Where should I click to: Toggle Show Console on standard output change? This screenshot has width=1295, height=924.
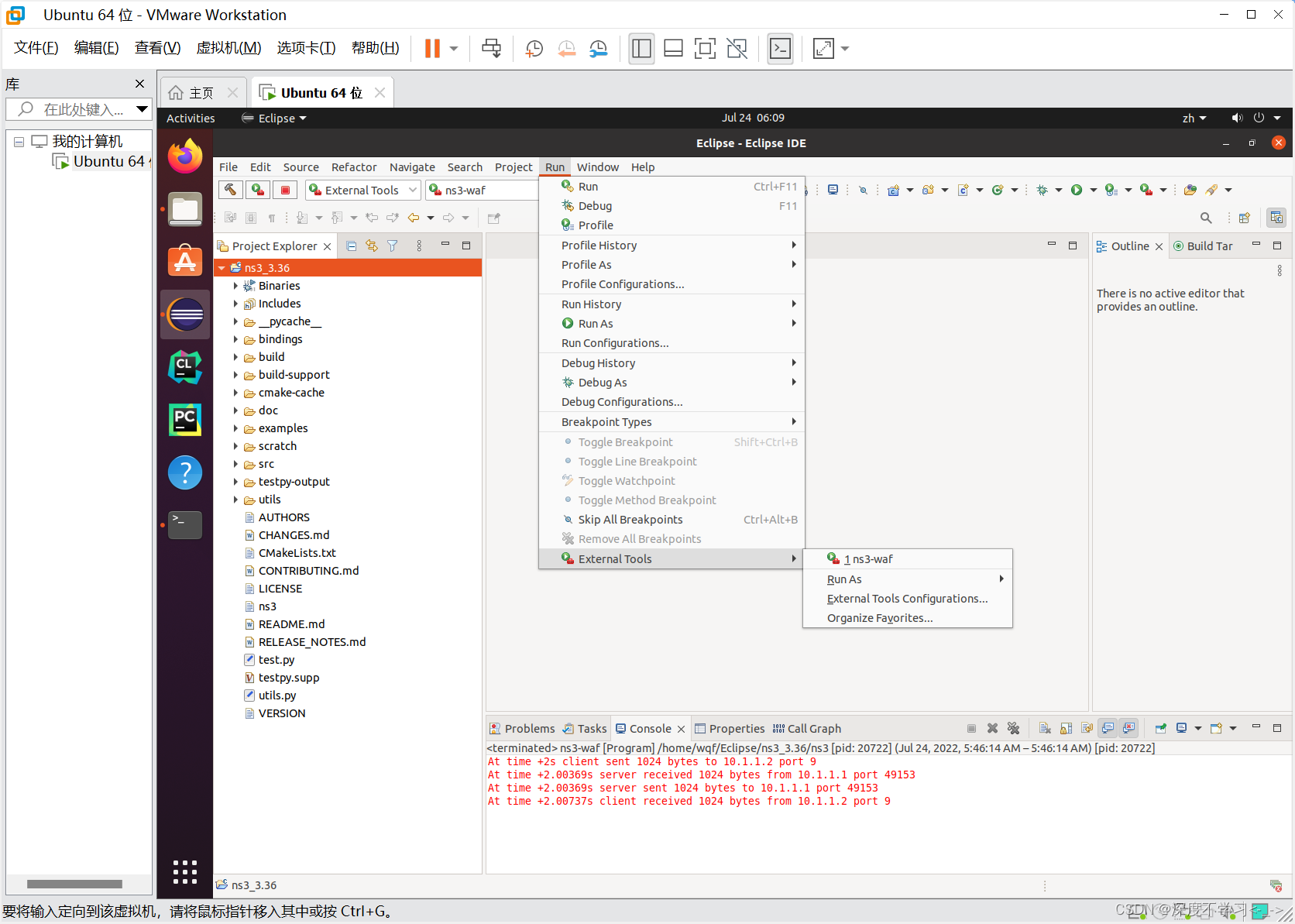[x=1108, y=728]
